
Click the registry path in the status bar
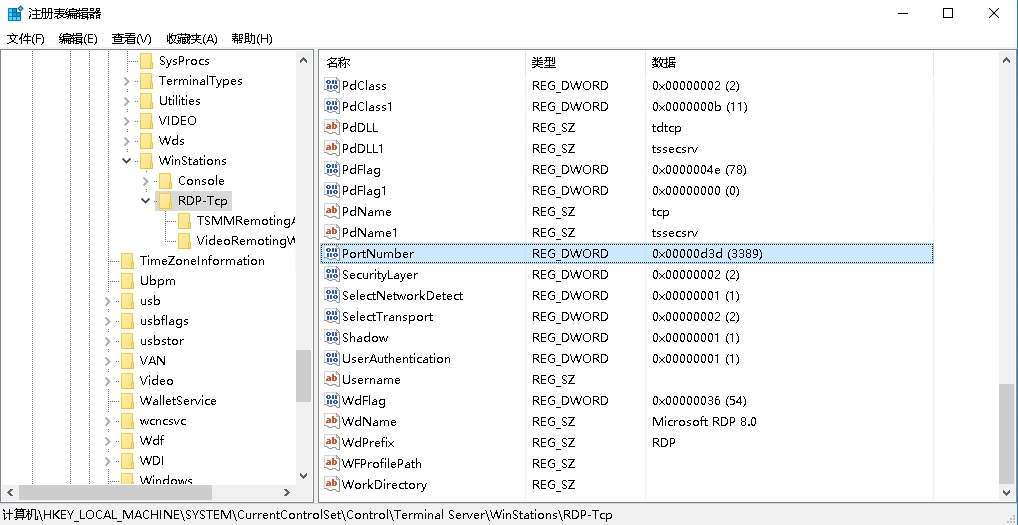306,515
